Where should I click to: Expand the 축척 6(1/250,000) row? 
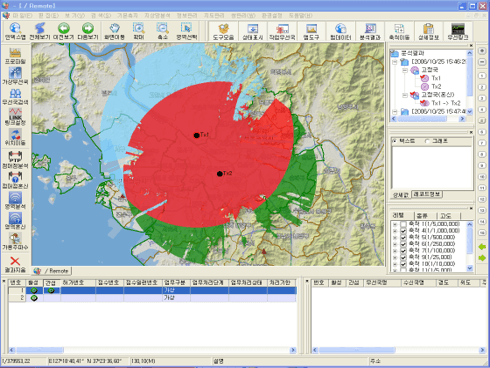point(395,244)
